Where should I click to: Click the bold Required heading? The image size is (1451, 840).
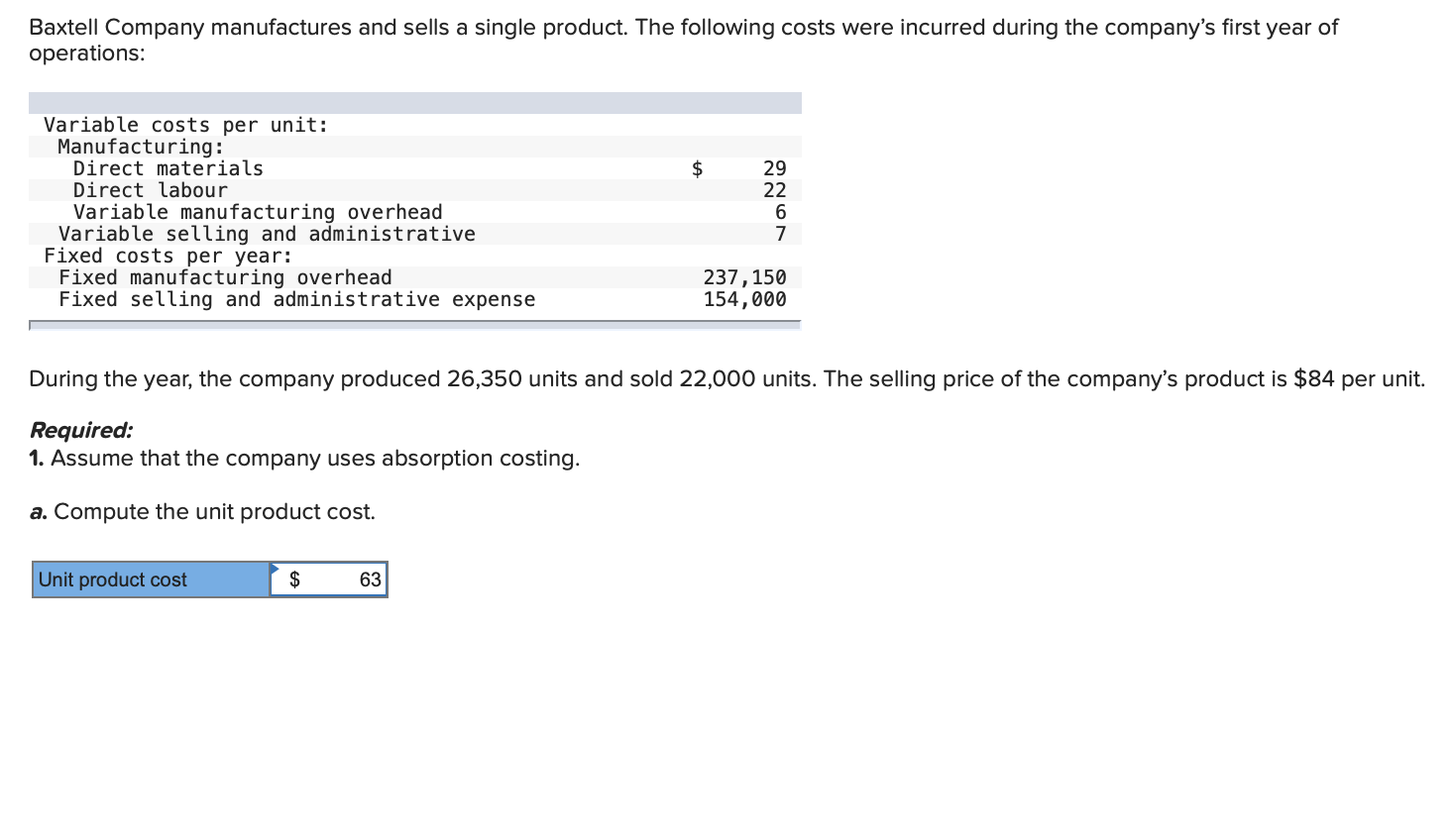(80, 430)
